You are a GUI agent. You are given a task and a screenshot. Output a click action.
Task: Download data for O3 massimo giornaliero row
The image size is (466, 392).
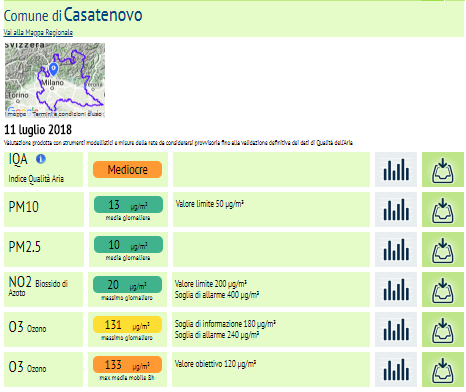[x=443, y=330]
